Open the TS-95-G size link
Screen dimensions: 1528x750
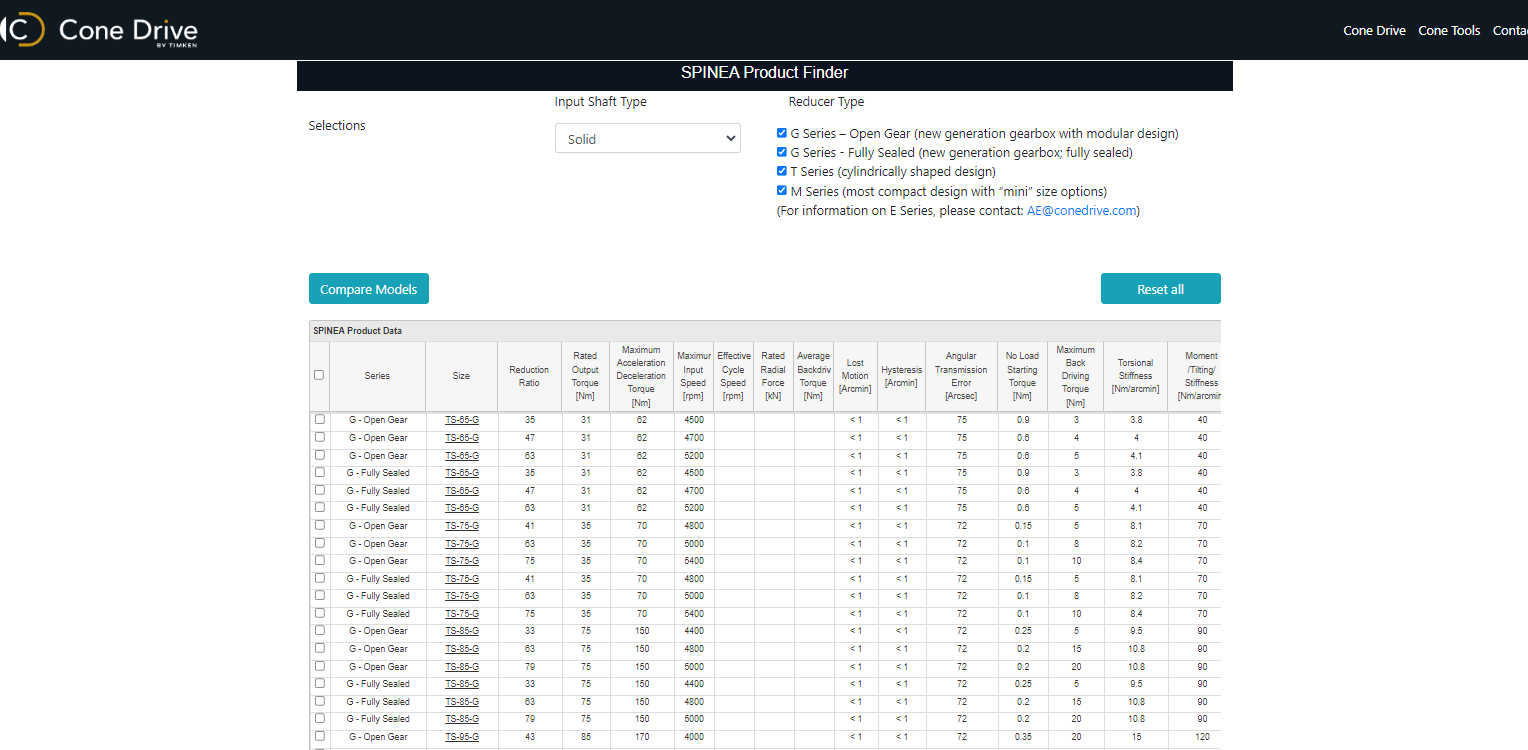462,737
